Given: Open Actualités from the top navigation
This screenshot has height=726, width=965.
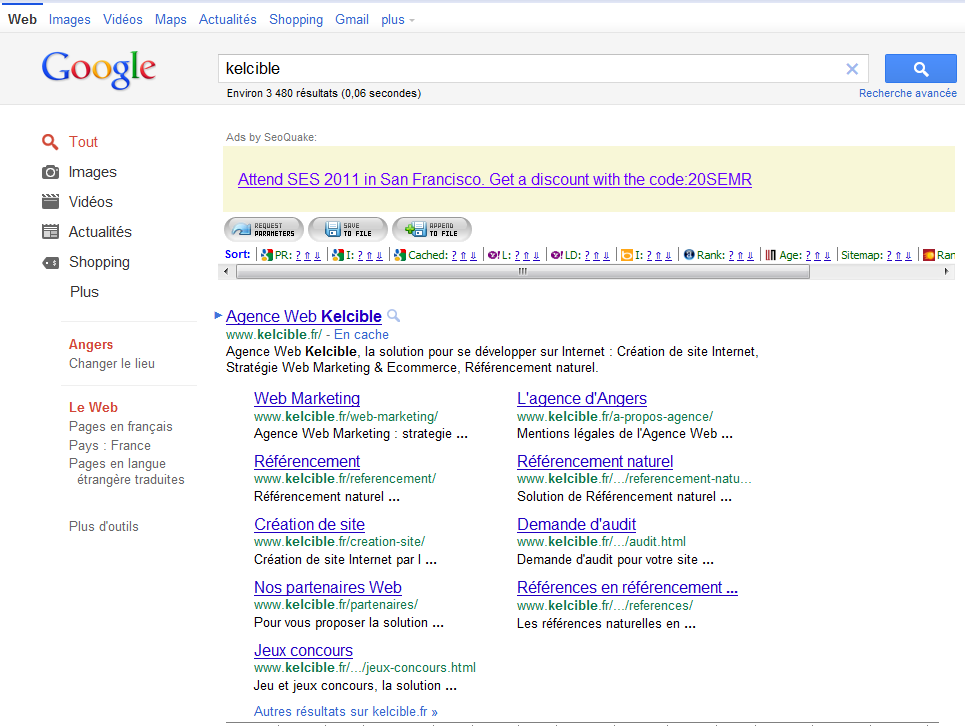Looking at the screenshot, I should pos(228,20).
